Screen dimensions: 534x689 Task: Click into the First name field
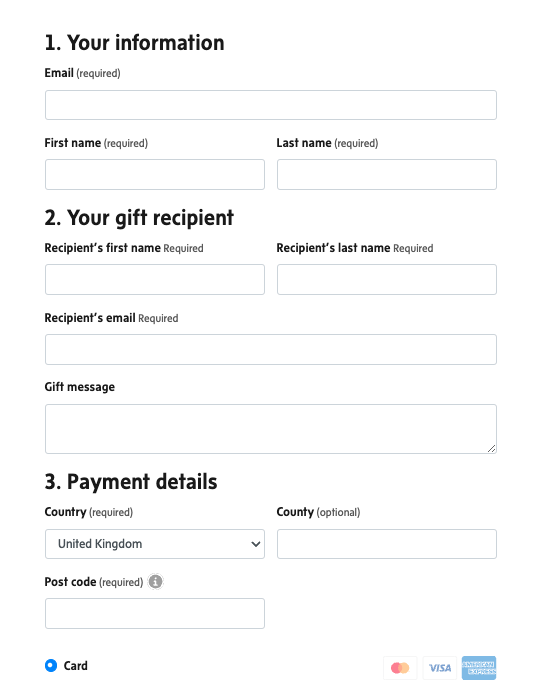click(x=155, y=174)
